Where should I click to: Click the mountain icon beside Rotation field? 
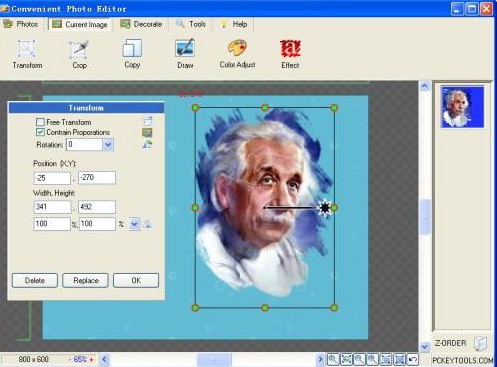[147, 144]
